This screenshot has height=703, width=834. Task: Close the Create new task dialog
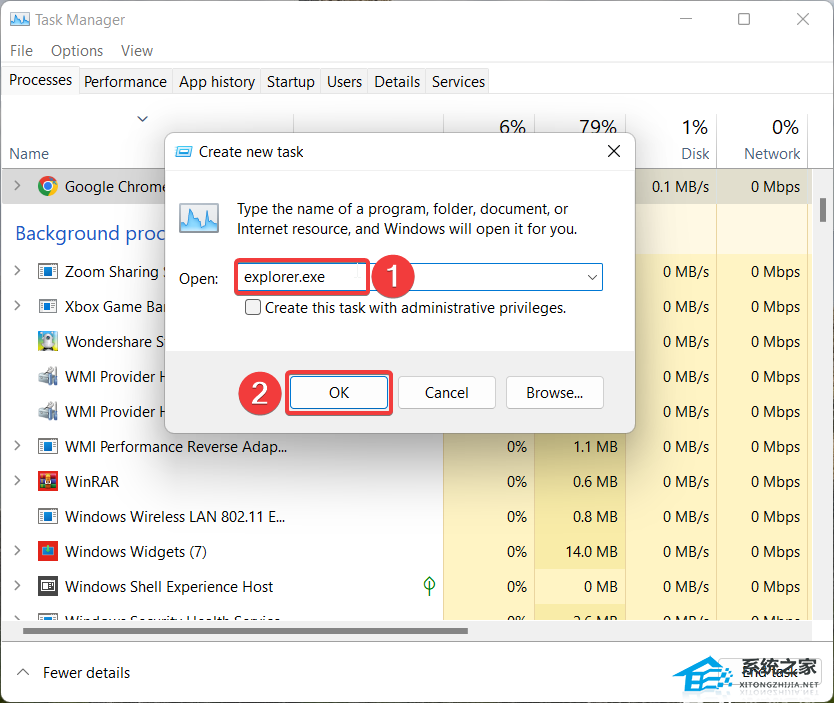pyautogui.click(x=614, y=152)
